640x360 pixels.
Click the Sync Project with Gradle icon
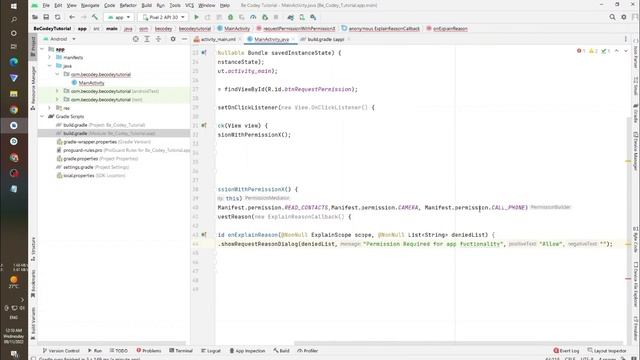pos(291,17)
